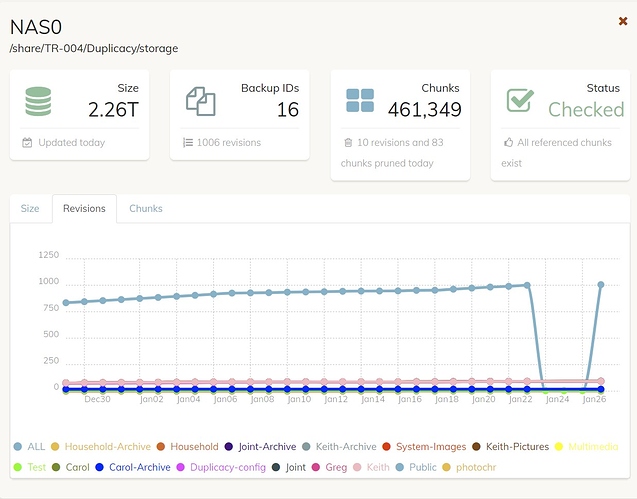
Task: Switch to the Size tab
Action: 30,208
